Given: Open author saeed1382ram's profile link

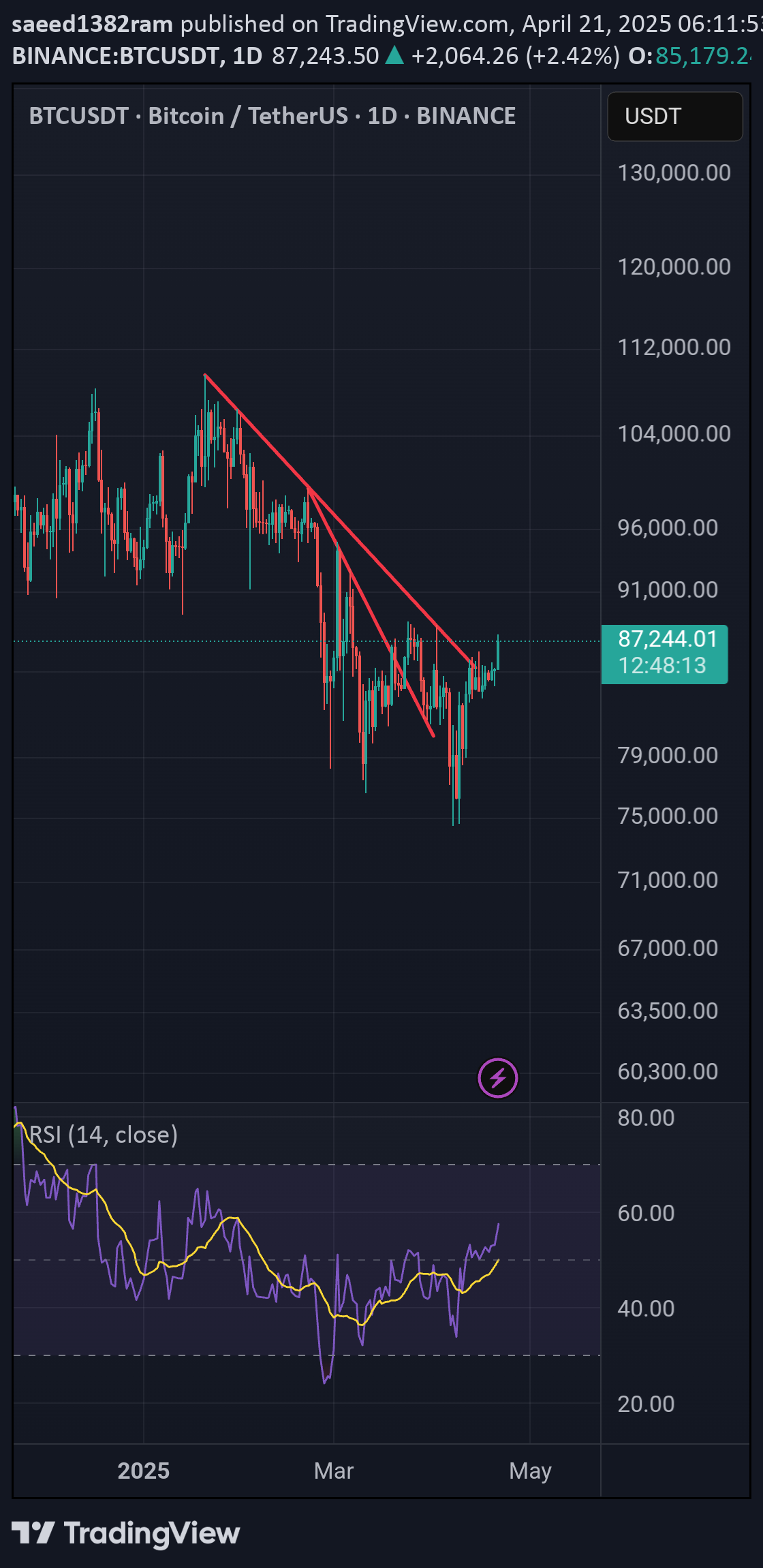Looking at the screenshot, I should (x=93, y=24).
